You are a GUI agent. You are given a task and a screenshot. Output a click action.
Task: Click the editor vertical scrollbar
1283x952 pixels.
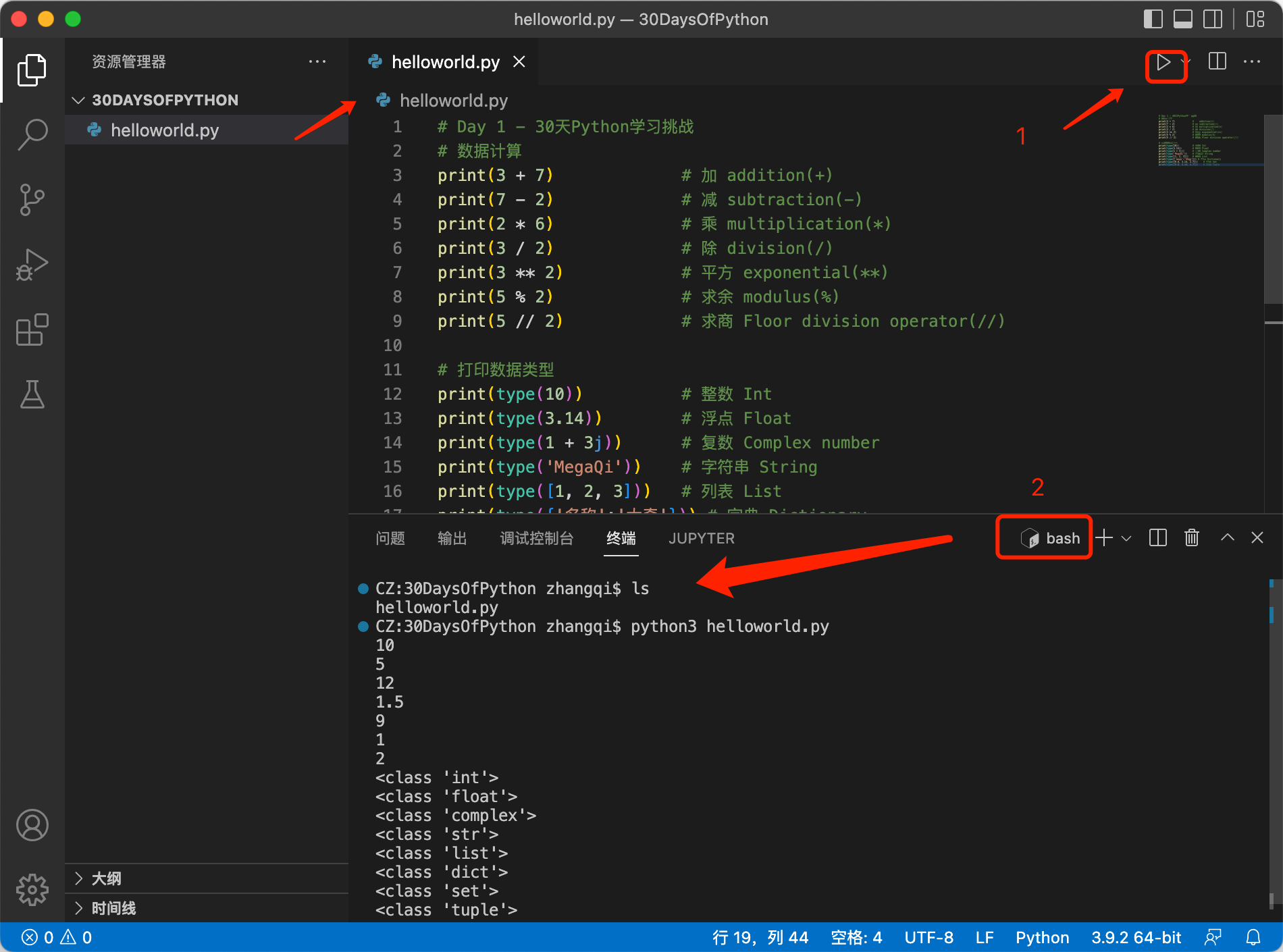[x=1273, y=209]
